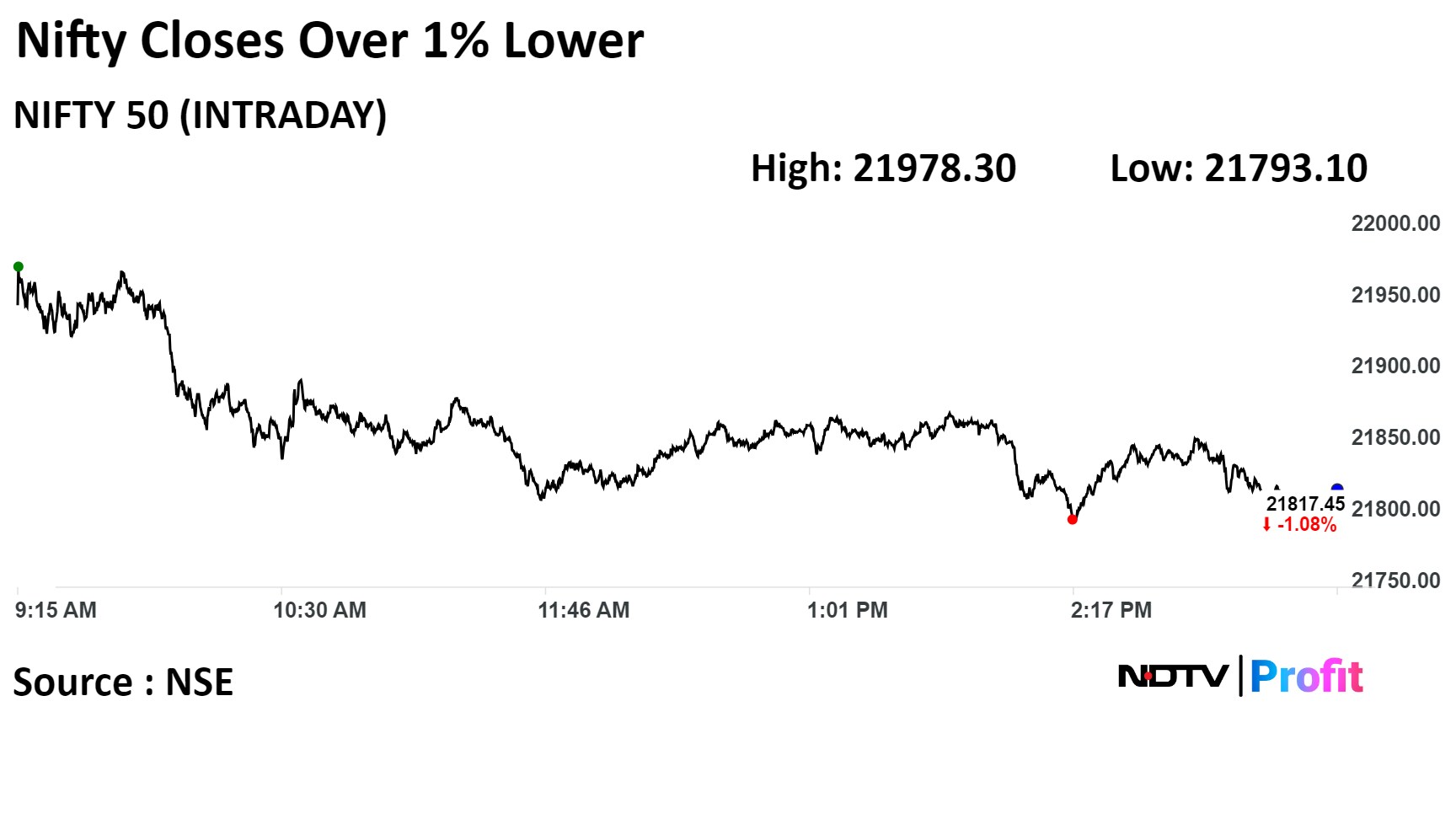Click the Nifty Closes Over 1% Lower headline
1456x819 pixels.
pyautogui.click(x=330, y=40)
